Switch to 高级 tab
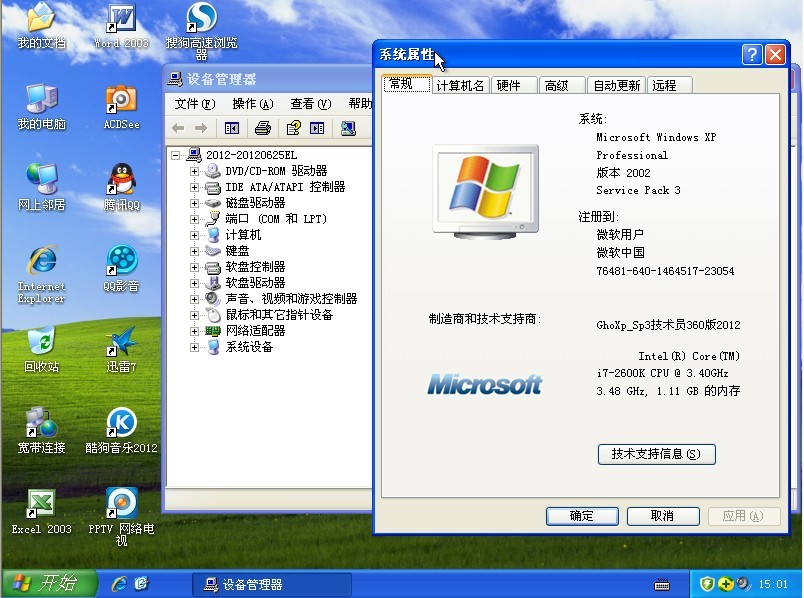This screenshot has width=804, height=598. 561,85
